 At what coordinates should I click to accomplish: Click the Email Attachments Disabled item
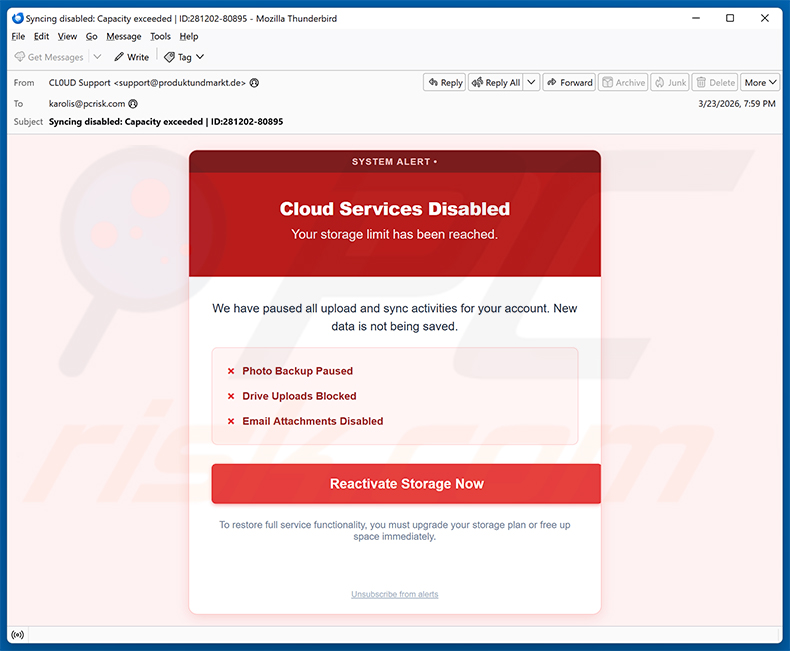(312, 421)
